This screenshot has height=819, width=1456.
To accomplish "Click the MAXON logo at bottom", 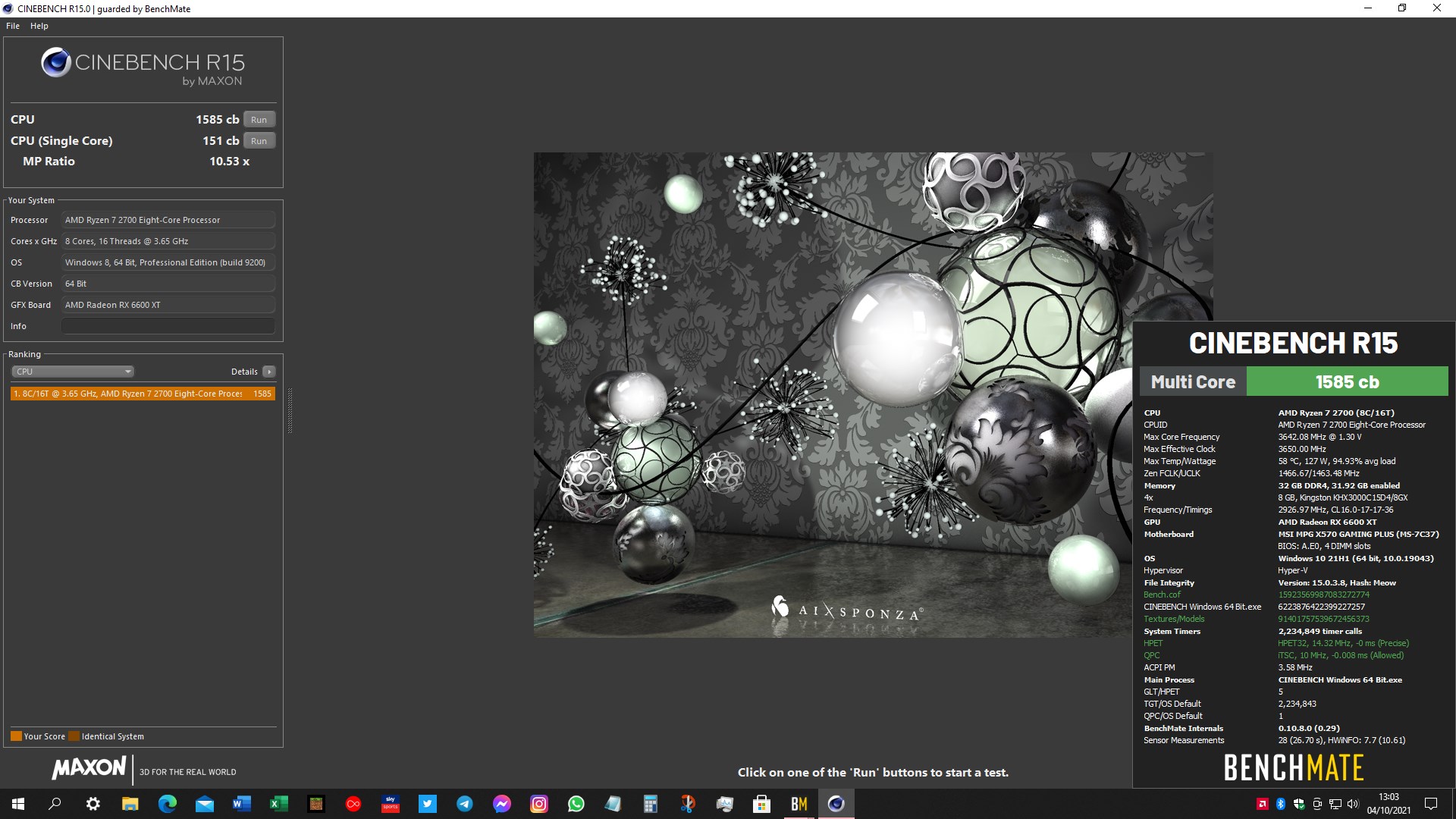I will 89,768.
